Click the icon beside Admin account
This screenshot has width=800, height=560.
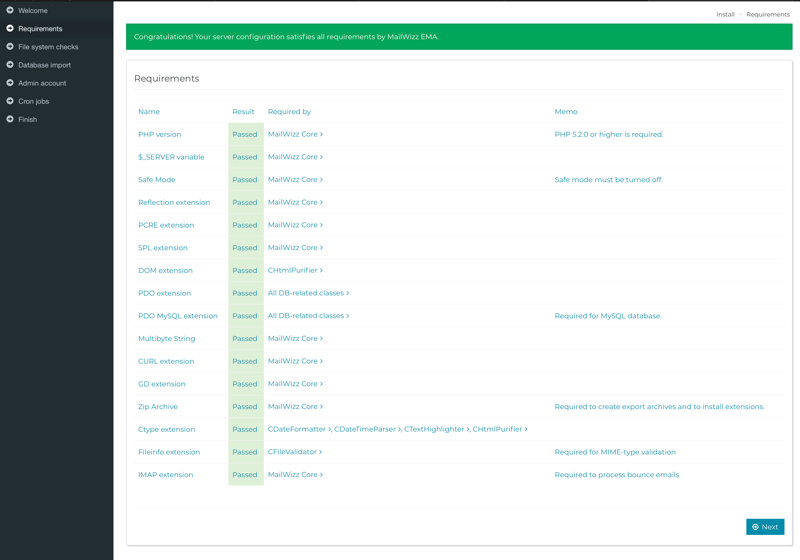[10, 83]
